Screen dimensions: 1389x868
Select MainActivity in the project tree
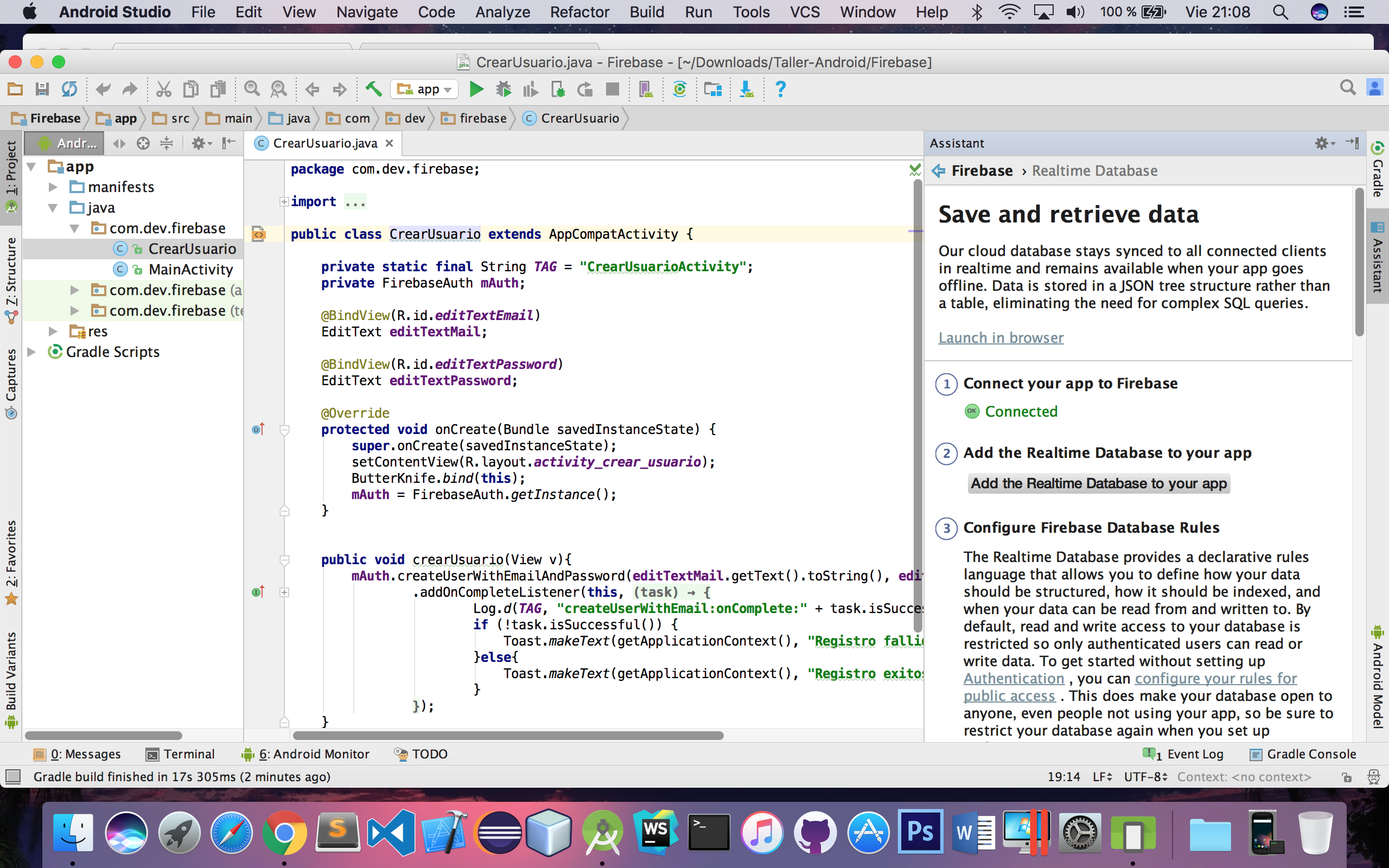click(190, 269)
